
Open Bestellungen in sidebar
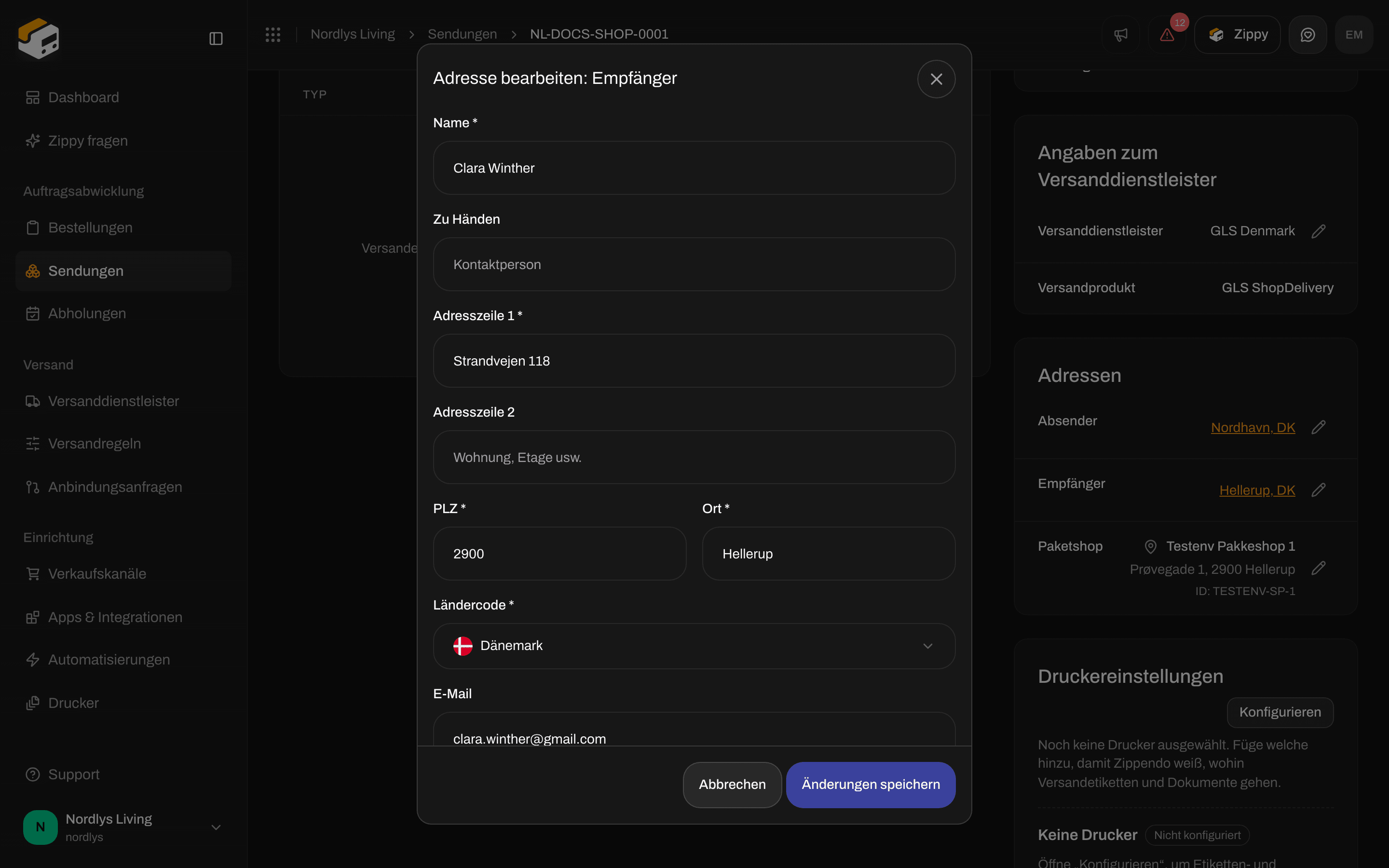[x=123, y=227]
